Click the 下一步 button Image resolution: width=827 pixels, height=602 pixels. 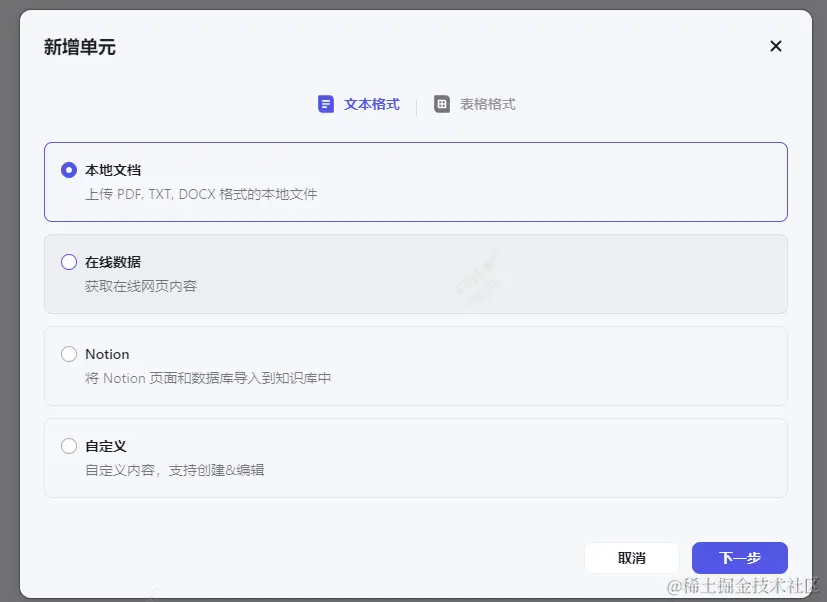(x=739, y=557)
